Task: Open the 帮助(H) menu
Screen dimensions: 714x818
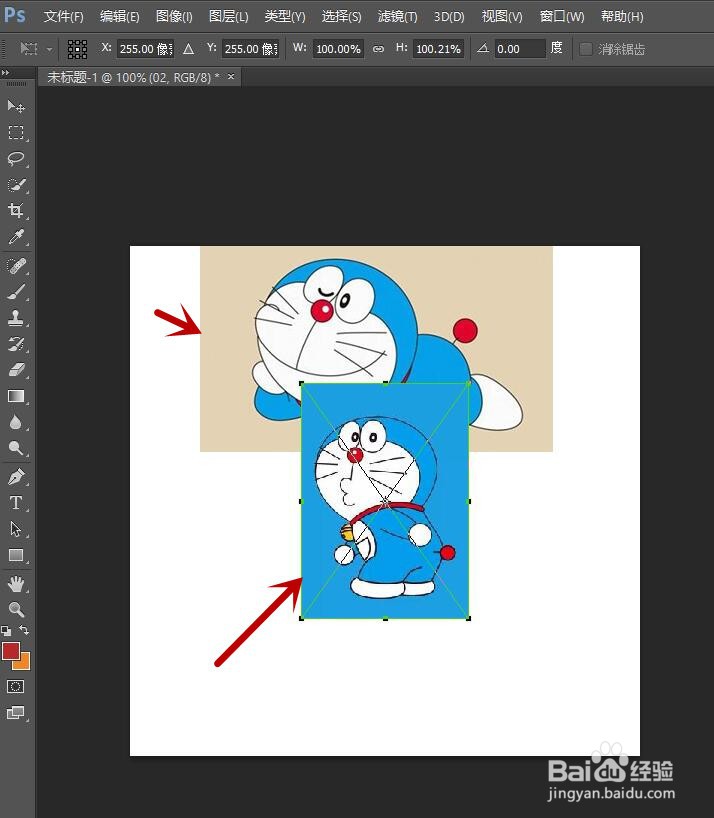Action: pos(622,17)
